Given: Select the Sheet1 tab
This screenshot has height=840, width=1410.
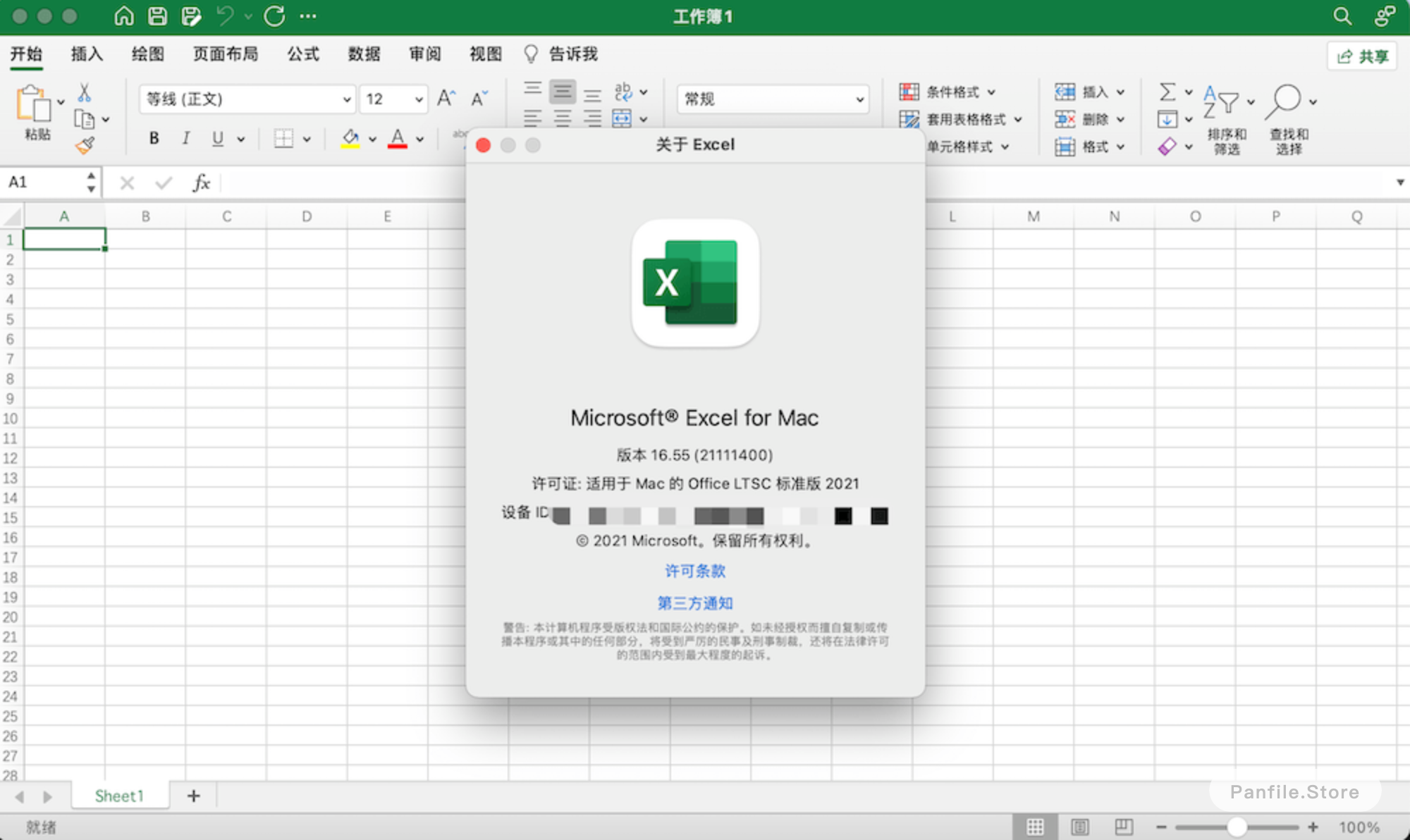Looking at the screenshot, I should (x=119, y=796).
